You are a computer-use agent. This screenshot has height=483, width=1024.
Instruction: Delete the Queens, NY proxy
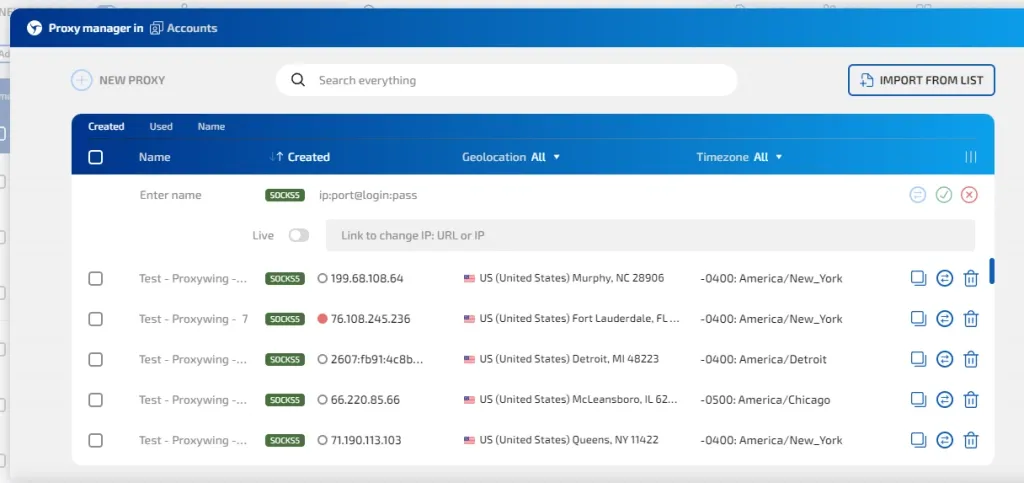pyautogui.click(x=970, y=440)
